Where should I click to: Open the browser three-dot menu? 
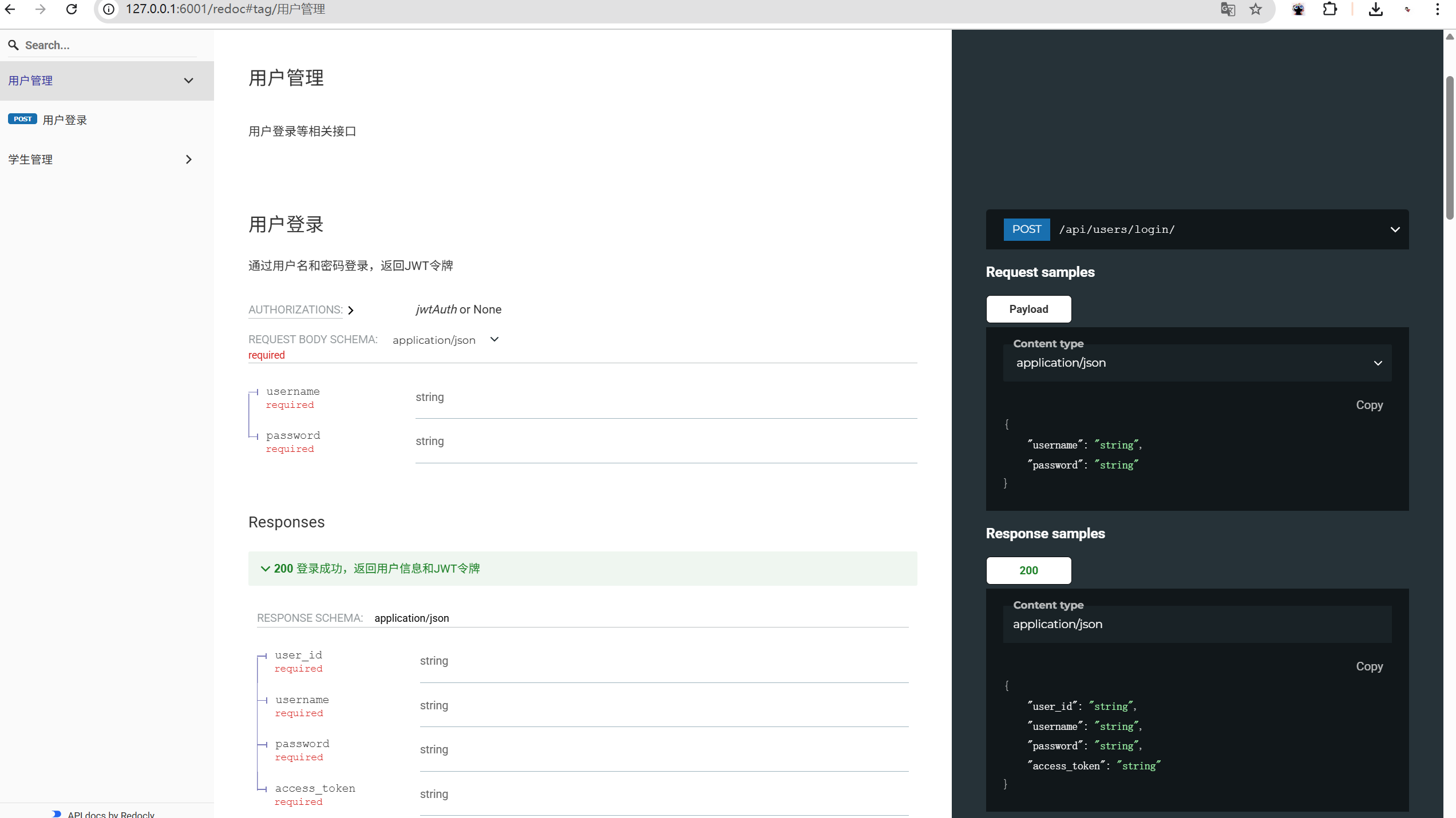1437,9
